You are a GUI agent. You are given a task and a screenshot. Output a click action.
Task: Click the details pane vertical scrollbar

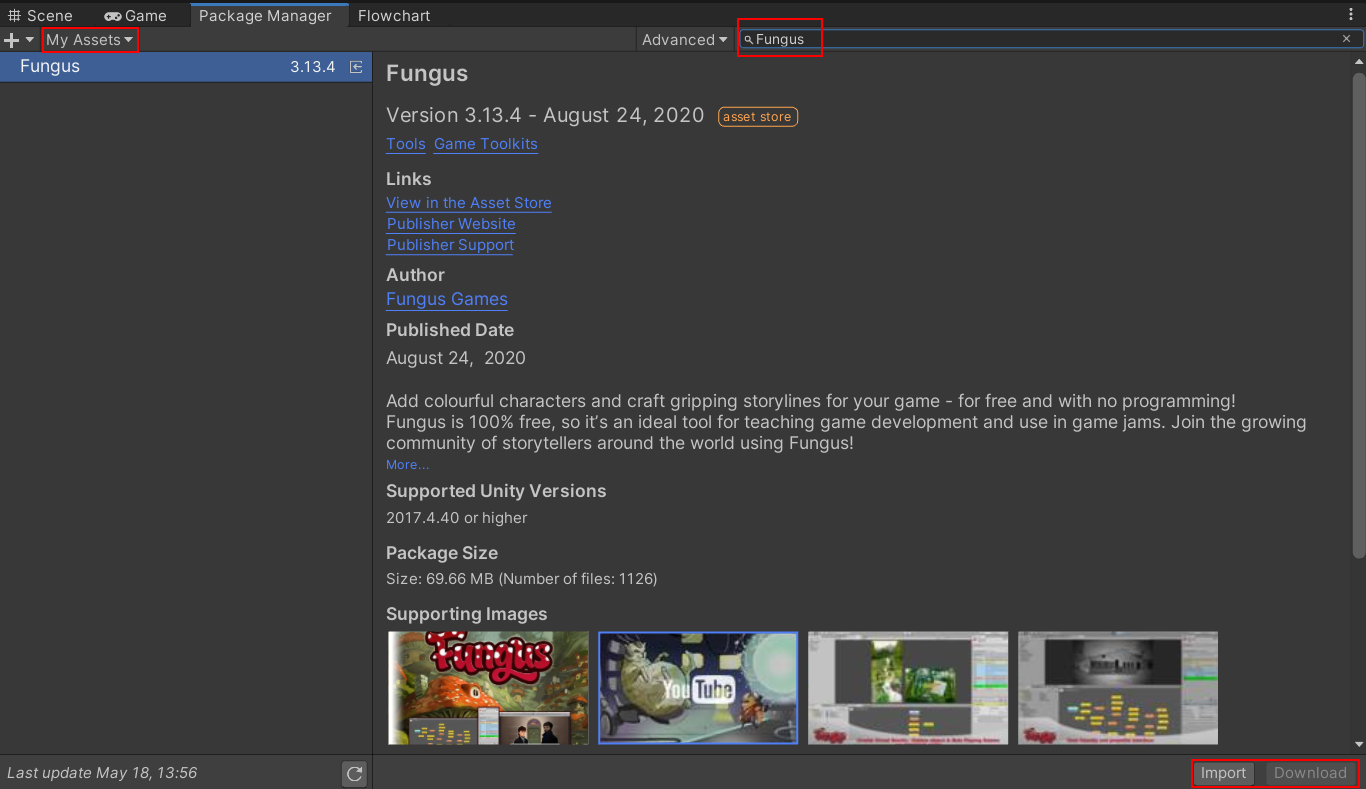tap(1358, 314)
